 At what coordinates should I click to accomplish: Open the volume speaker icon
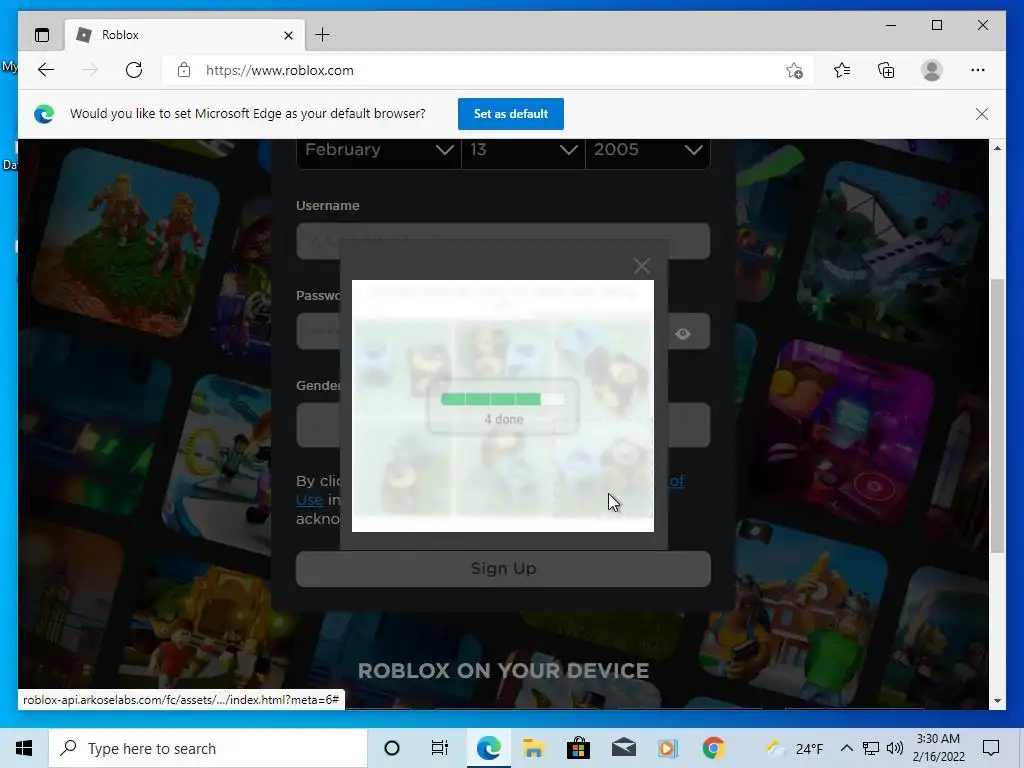pyautogui.click(x=895, y=748)
